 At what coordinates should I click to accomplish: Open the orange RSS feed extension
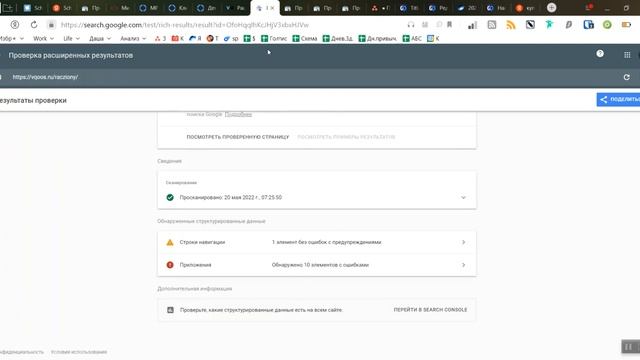point(511,25)
